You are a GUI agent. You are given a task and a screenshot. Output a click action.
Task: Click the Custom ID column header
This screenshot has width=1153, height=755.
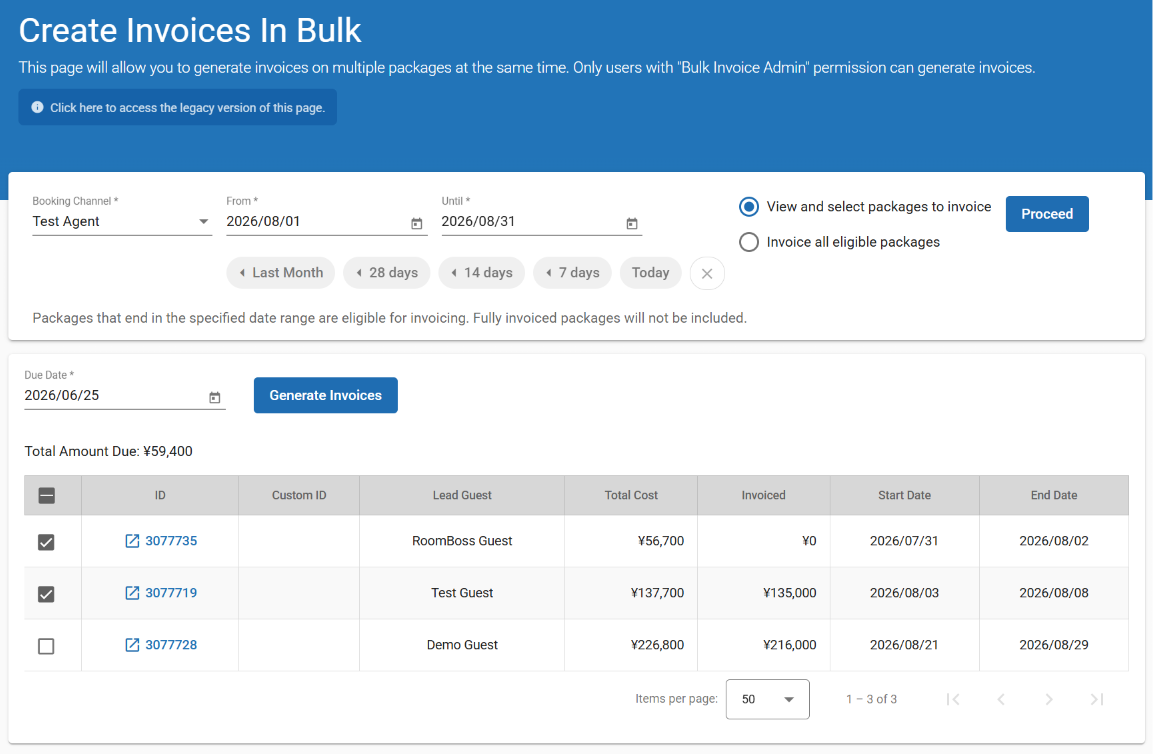[x=299, y=495]
